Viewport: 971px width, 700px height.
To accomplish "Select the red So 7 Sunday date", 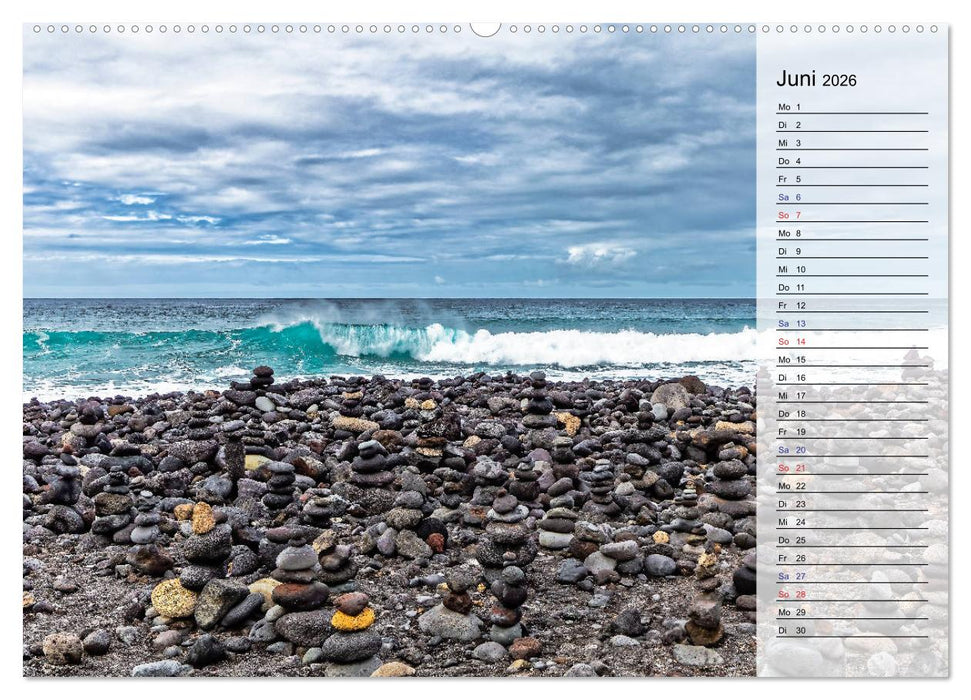I will click(x=850, y=214).
